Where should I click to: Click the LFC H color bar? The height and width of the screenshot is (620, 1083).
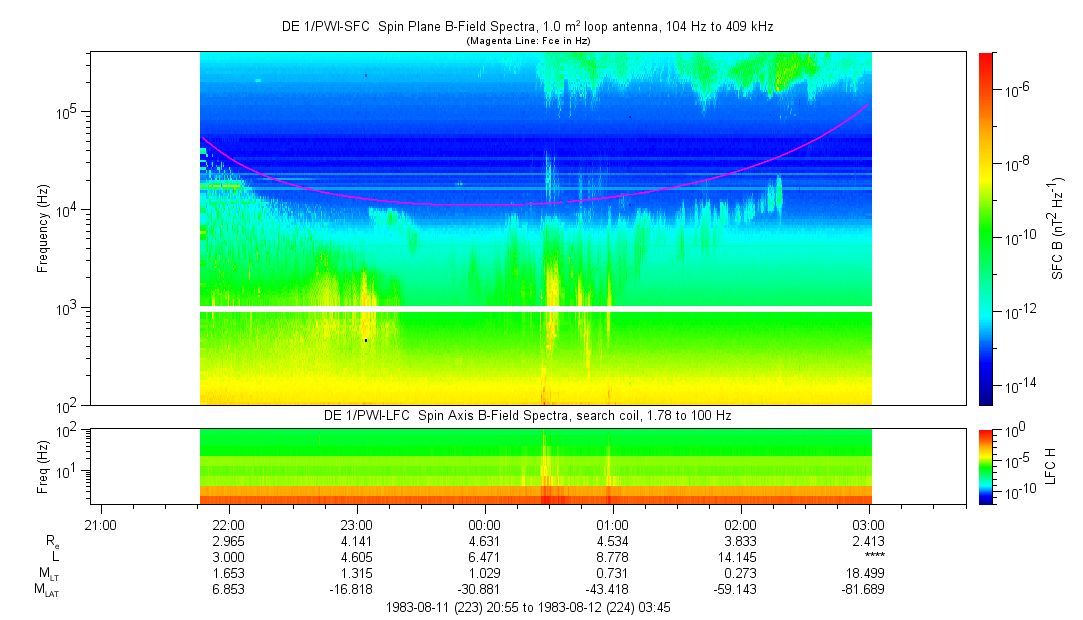pyautogui.click(x=985, y=466)
